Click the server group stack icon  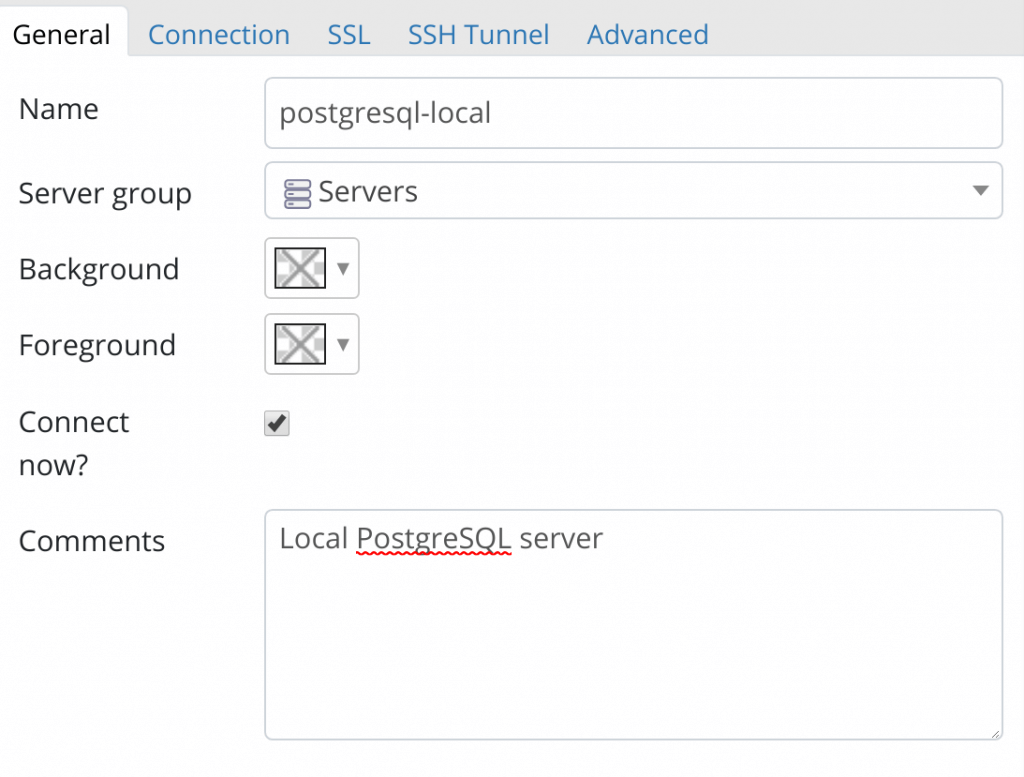coord(298,190)
